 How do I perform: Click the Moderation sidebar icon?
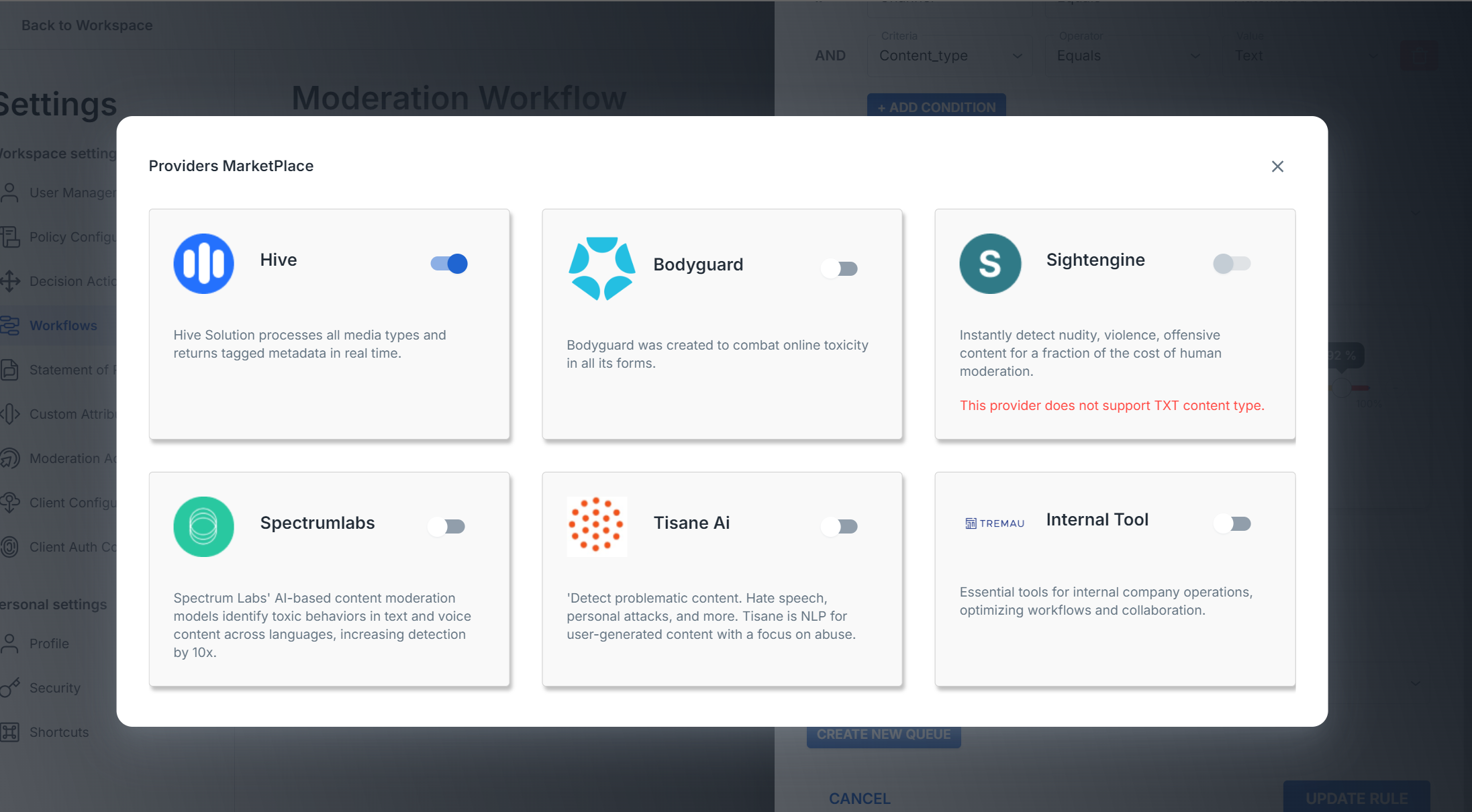(x=10, y=458)
